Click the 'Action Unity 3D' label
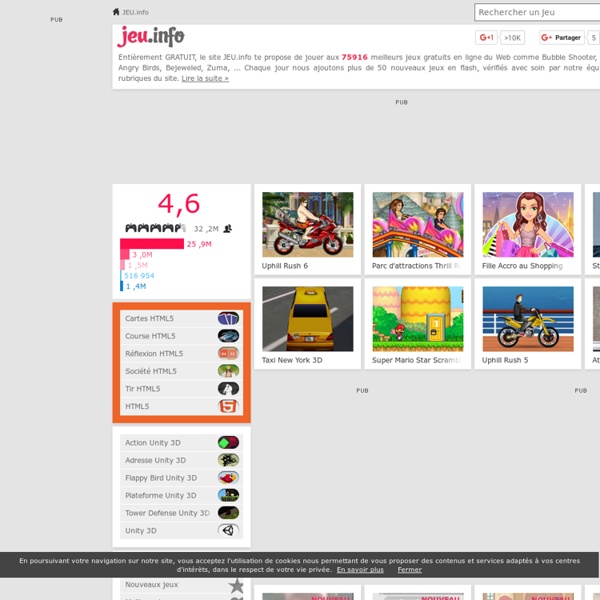This screenshot has width=600, height=600. (x=153, y=443)
